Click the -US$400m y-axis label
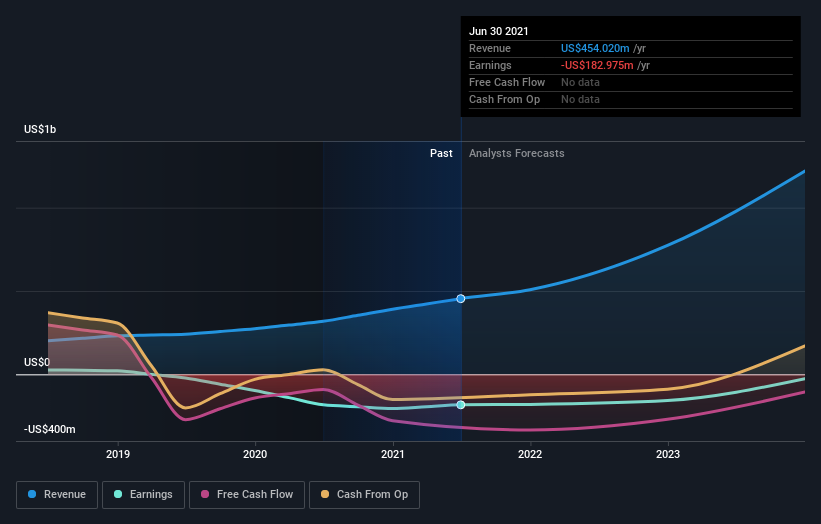821x524 pixels. pos(49,429)
